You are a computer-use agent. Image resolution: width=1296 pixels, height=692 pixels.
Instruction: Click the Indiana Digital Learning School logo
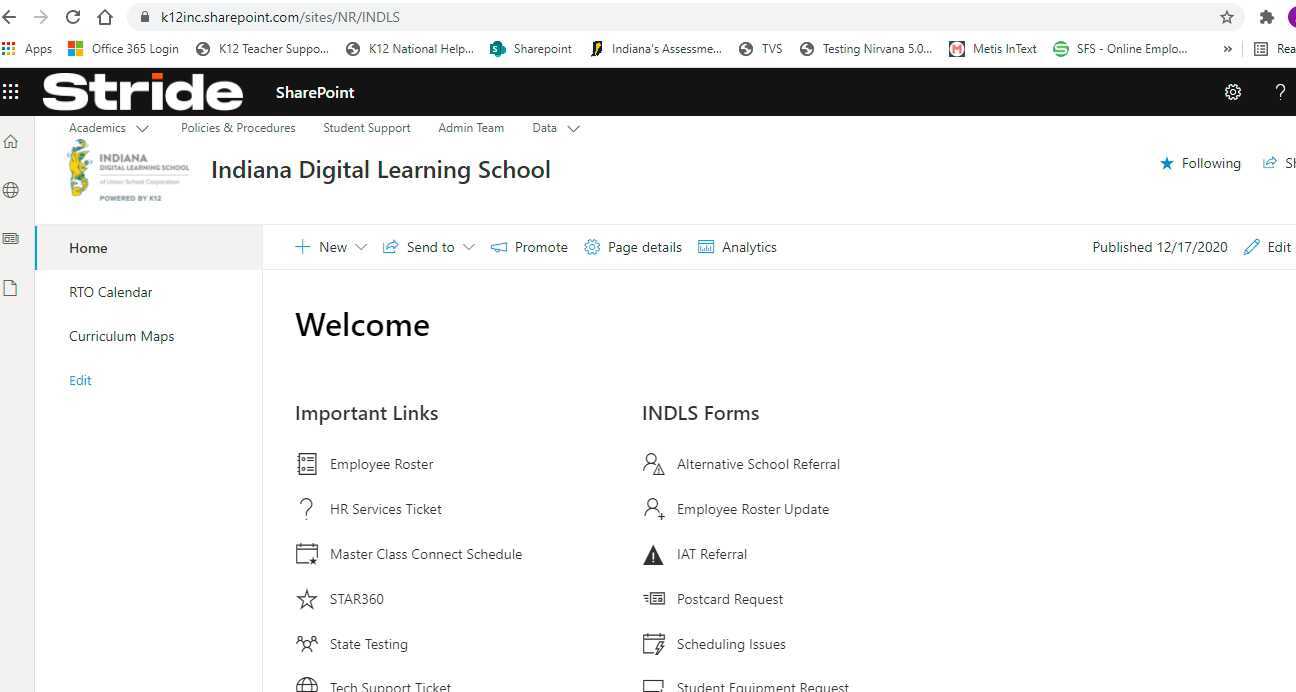(127, 170)
